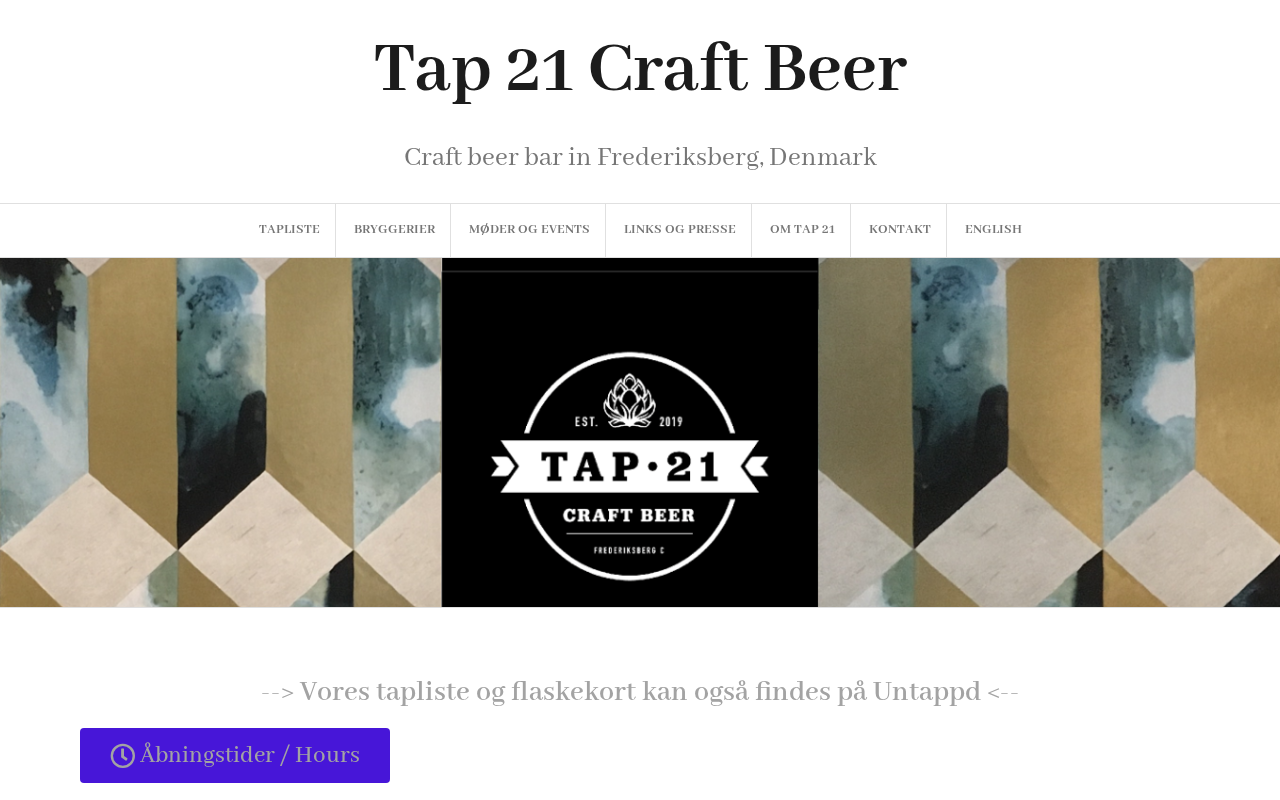Click the left watercolor pattern of hero banner

[221, 432]
